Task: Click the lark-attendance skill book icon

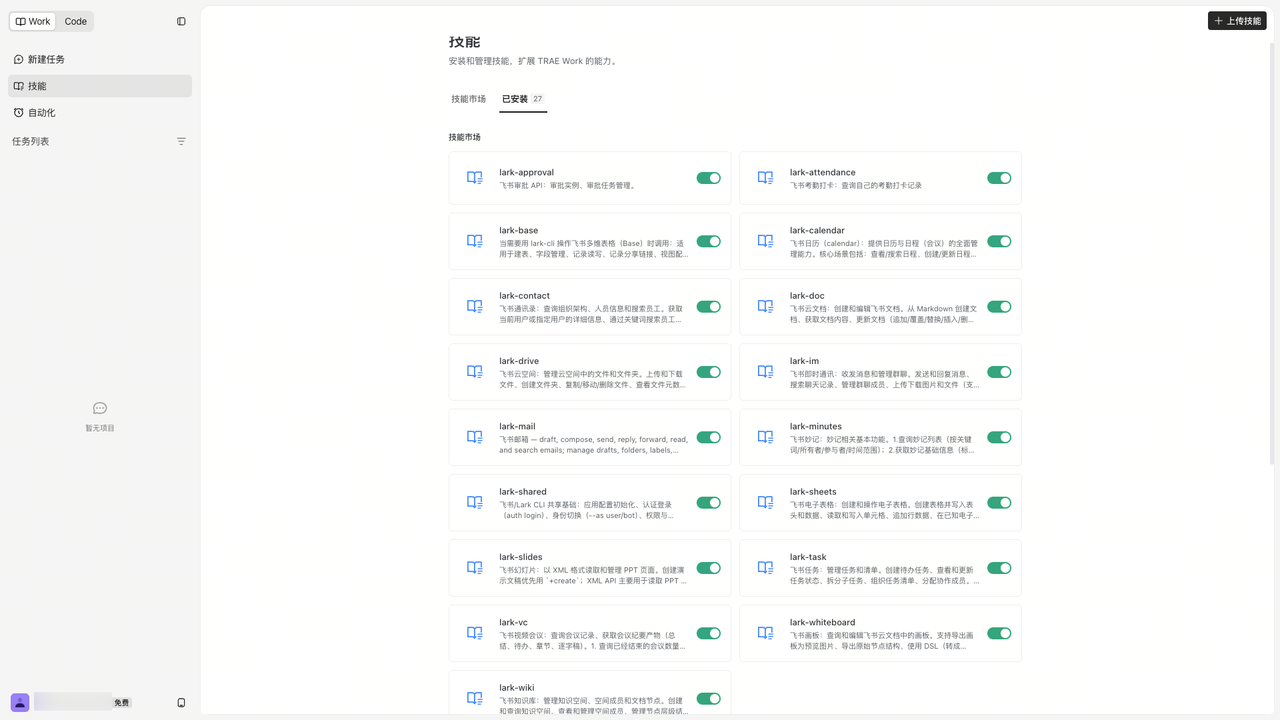Action: pyautogui.click(x=765, y=178)
